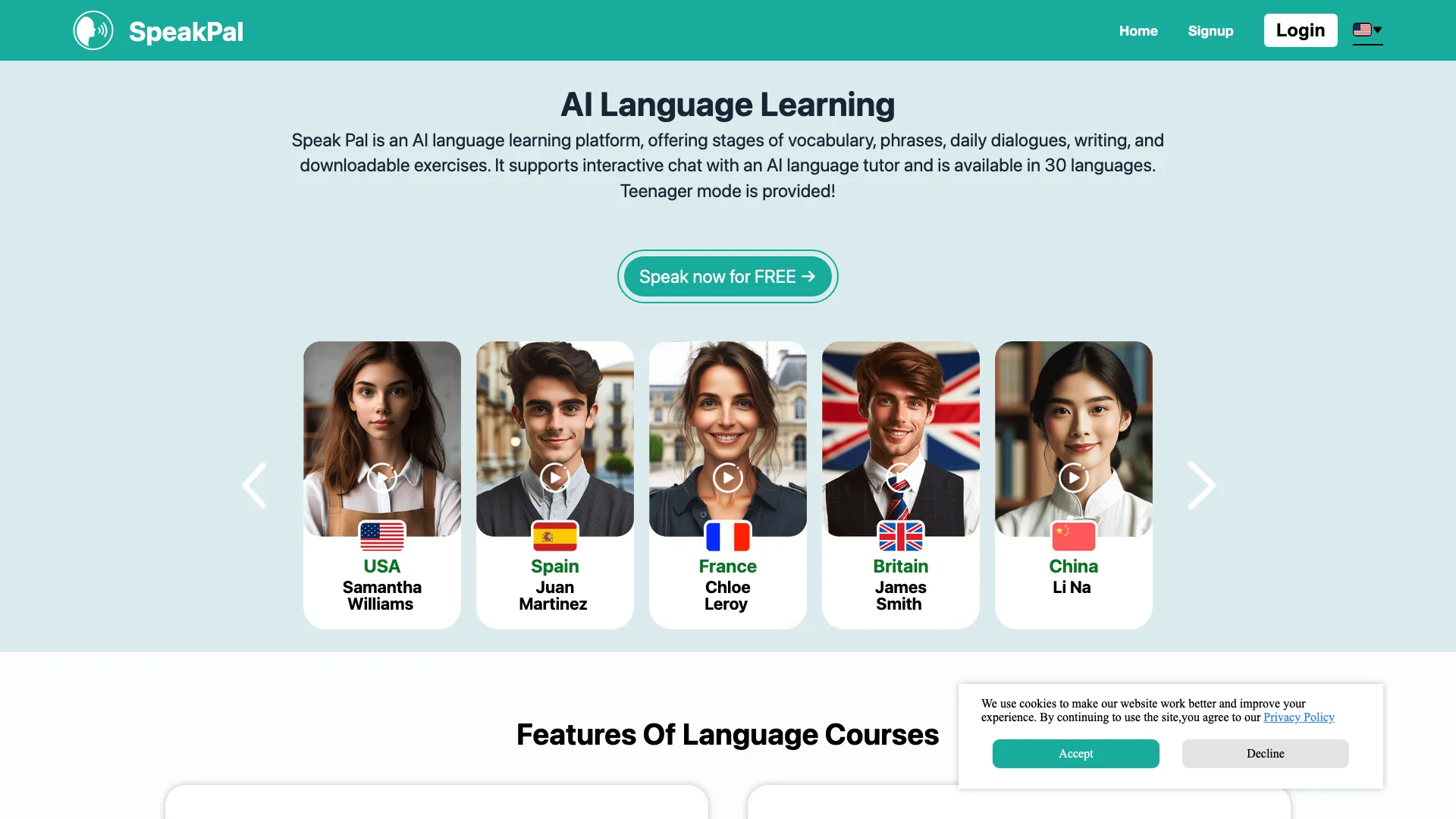Viewport: 1456px width, 819px height.
Task: Click the Decline cookies button
Action: [1265, 753]
